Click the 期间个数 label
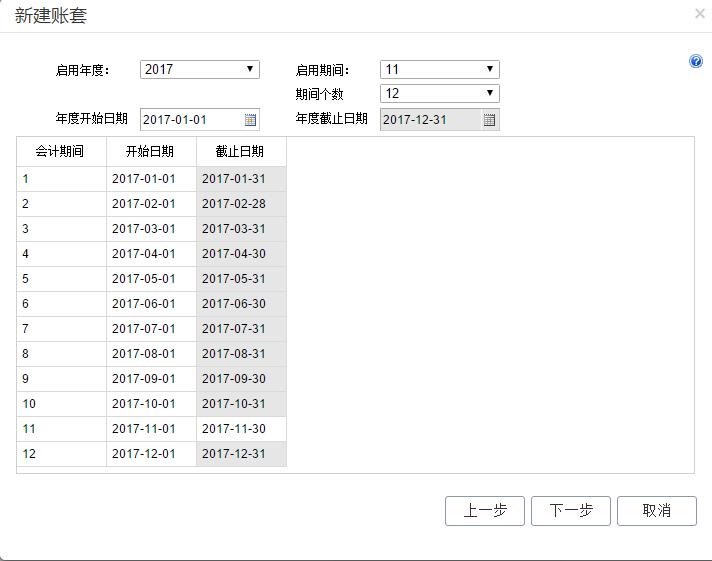The image size is (712, 561). coord(319,94)
